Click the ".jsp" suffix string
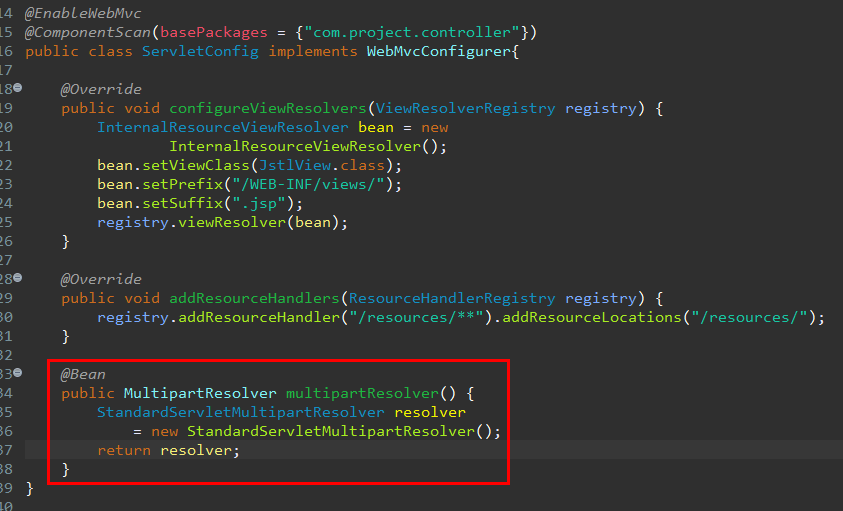 click(x=259, y=203)
